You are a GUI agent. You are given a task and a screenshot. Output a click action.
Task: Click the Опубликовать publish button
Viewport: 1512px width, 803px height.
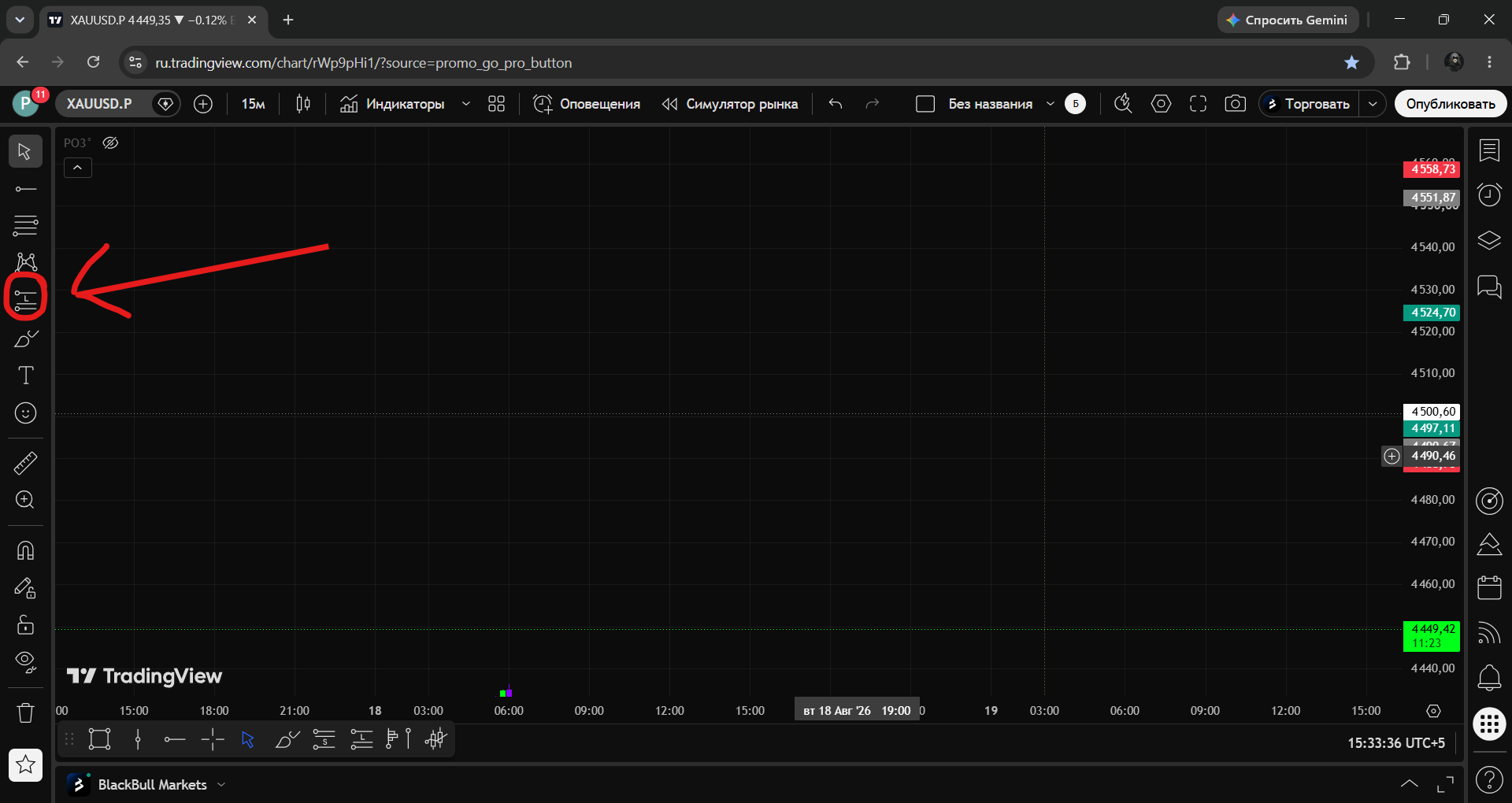click(x=1451, y=104)
